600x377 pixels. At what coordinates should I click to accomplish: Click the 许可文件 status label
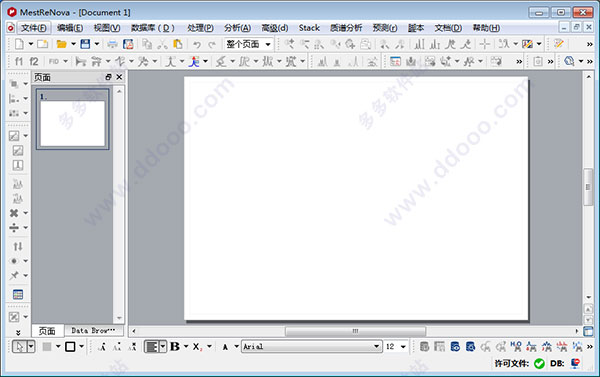point(512,363)
